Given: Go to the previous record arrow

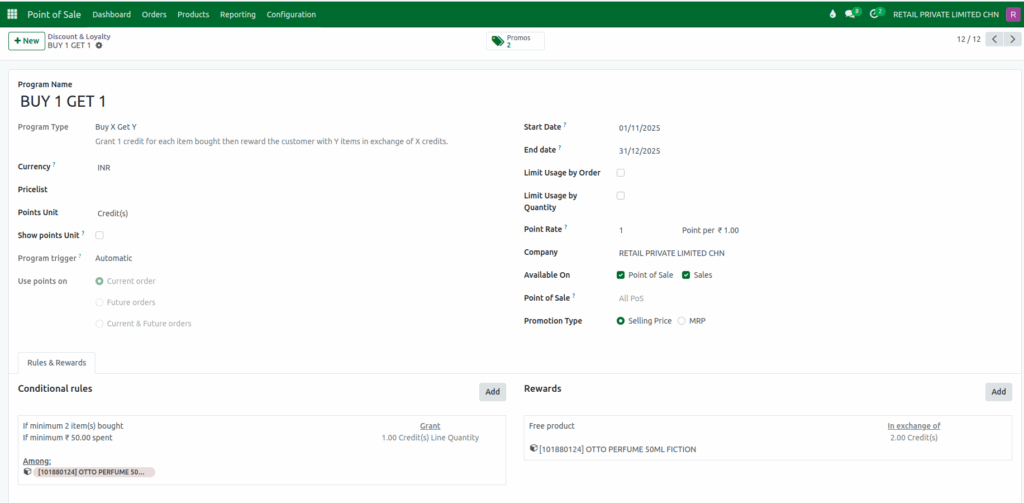Looking at the screenshot, I should tap(994, 40).
